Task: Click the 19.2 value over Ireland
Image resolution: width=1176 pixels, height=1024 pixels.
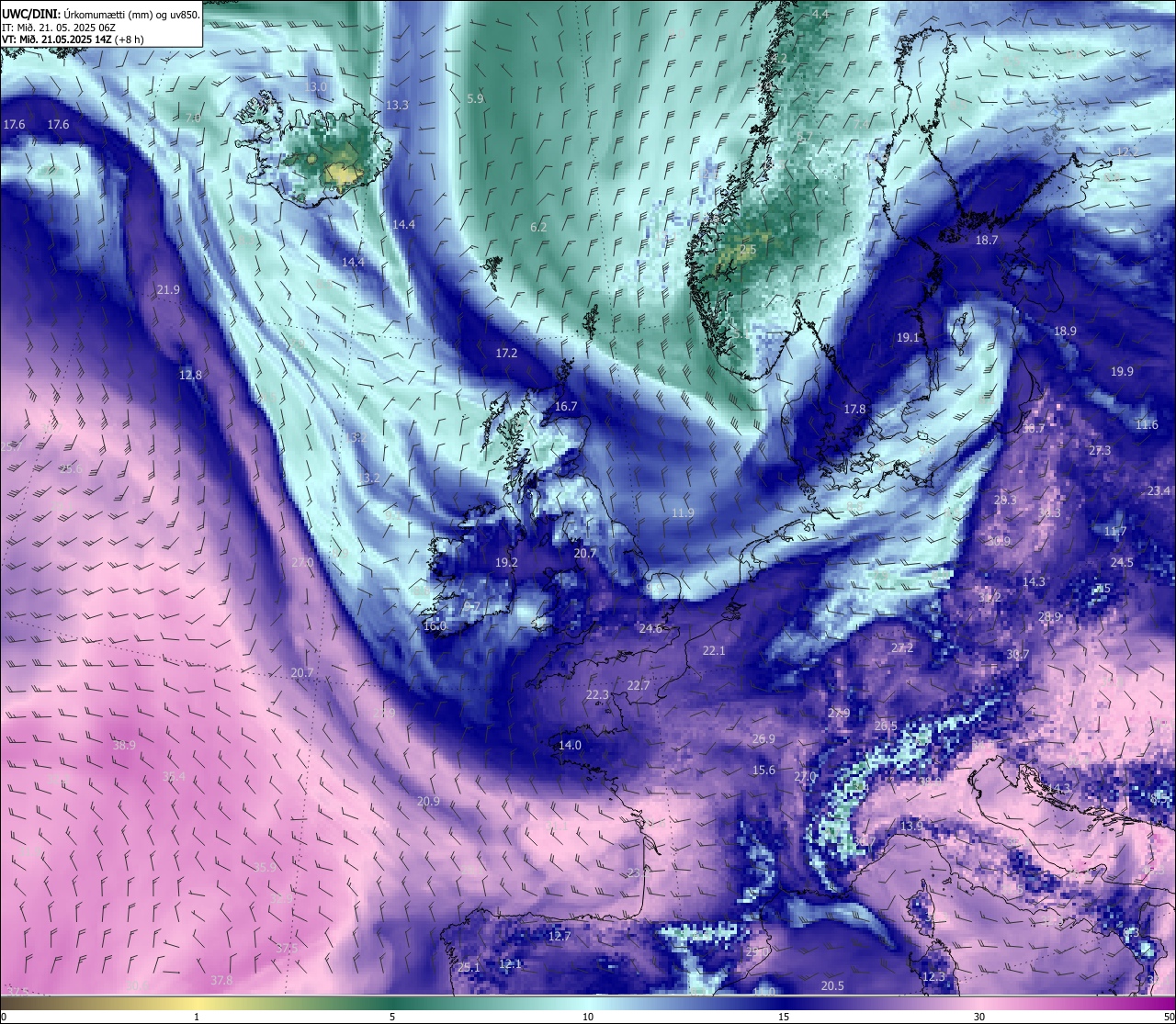Action: [506, 562]
